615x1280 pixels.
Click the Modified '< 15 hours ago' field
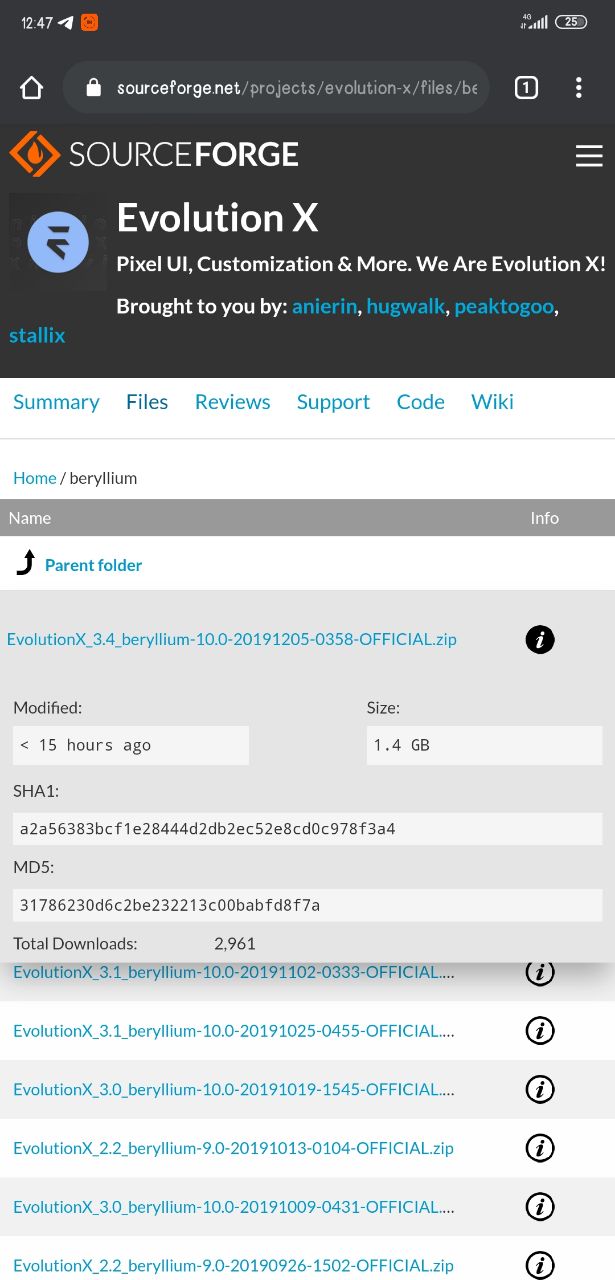point(131,745)
